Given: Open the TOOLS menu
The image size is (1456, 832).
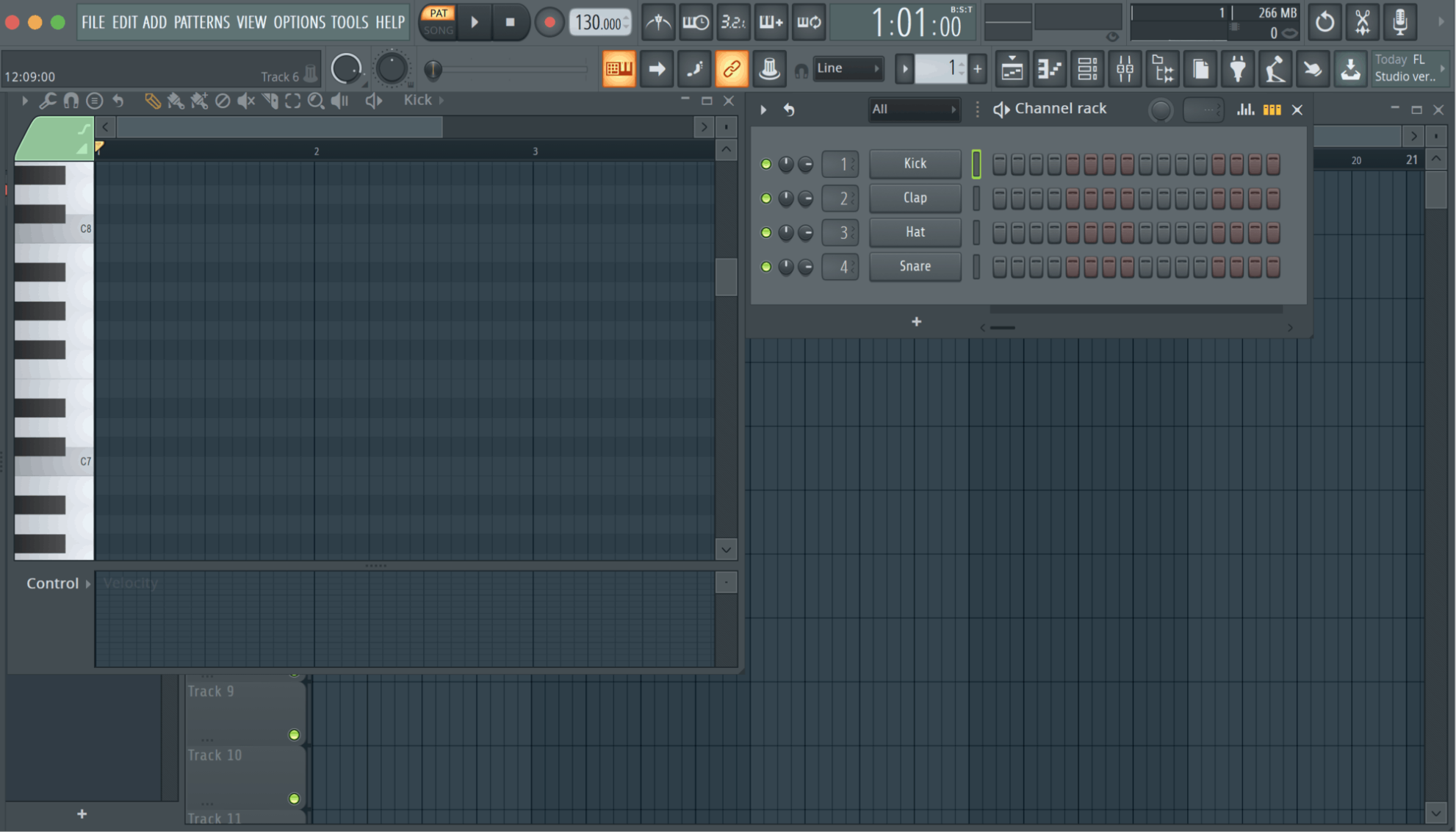Looking at the screenshot, I should point(350,22).
